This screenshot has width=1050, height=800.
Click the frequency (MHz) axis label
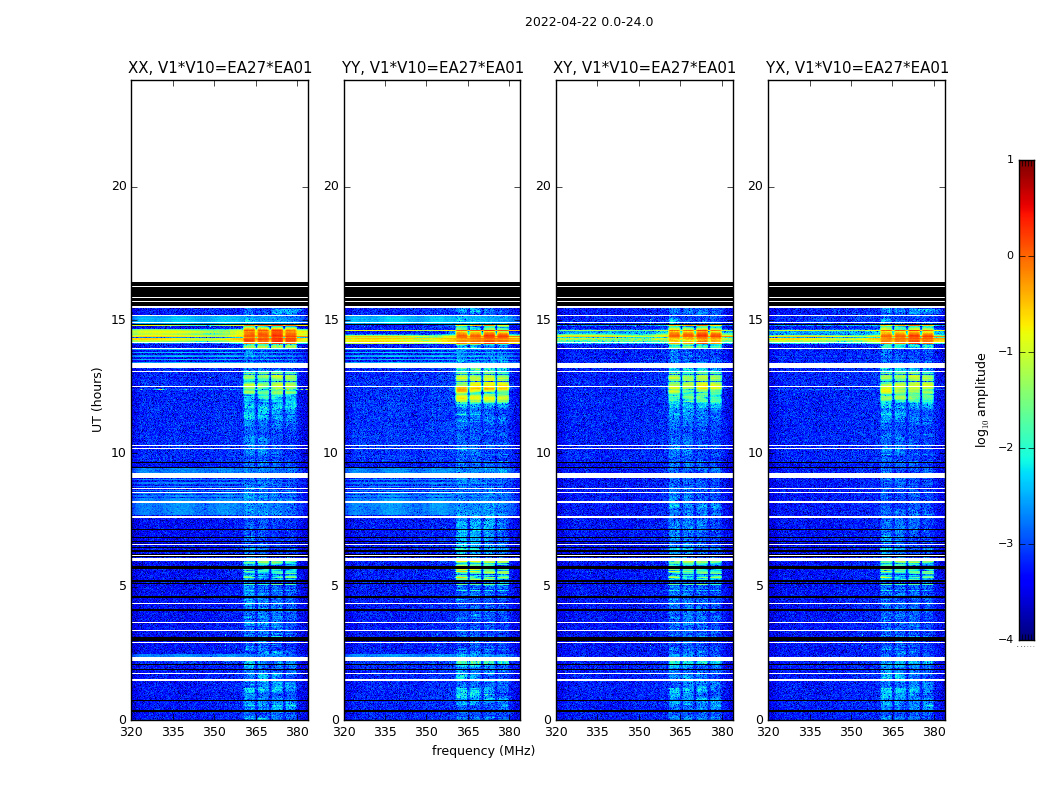[x=483, y=750]
